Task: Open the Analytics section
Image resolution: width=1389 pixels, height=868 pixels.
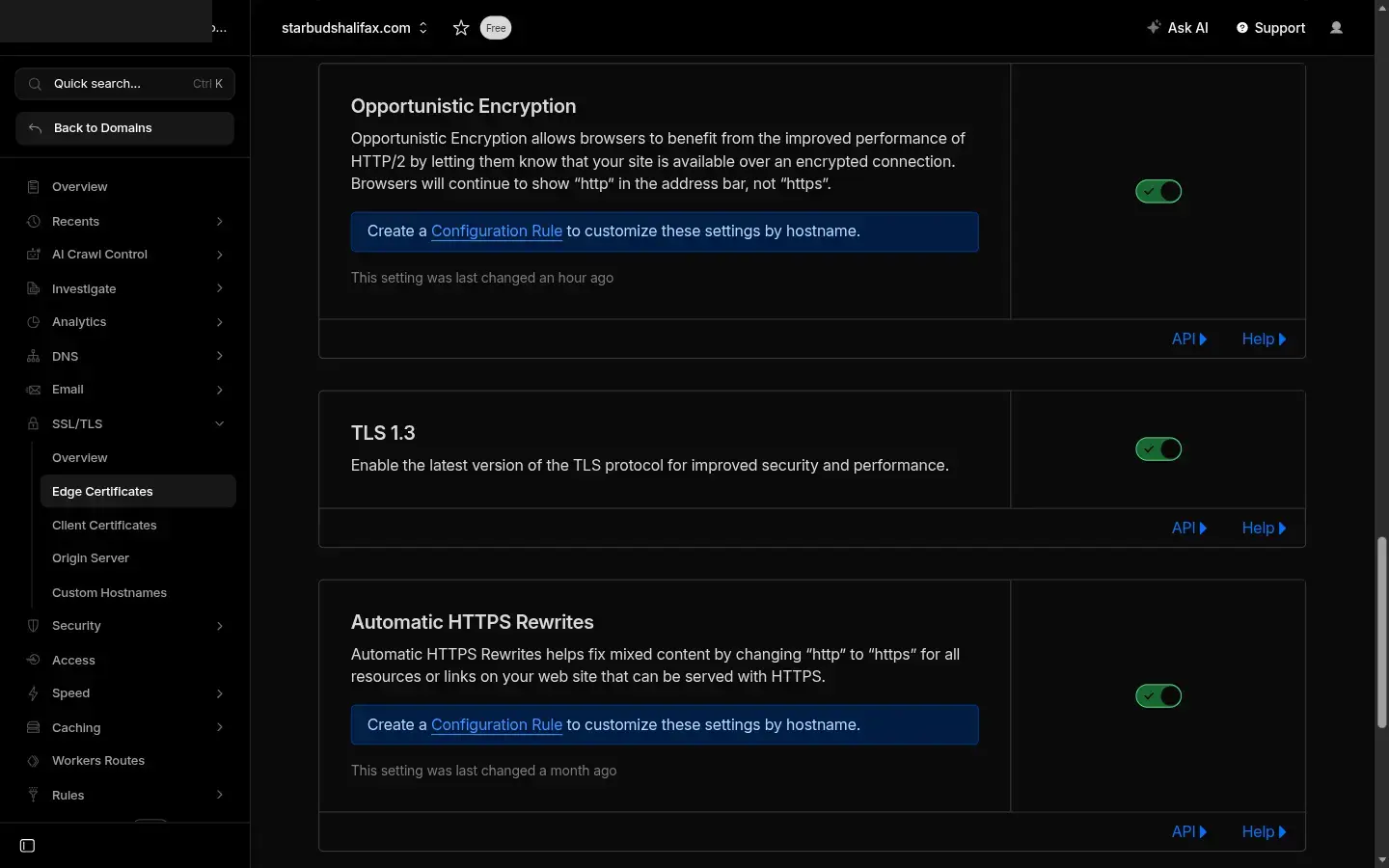Action: pos(79,322)
